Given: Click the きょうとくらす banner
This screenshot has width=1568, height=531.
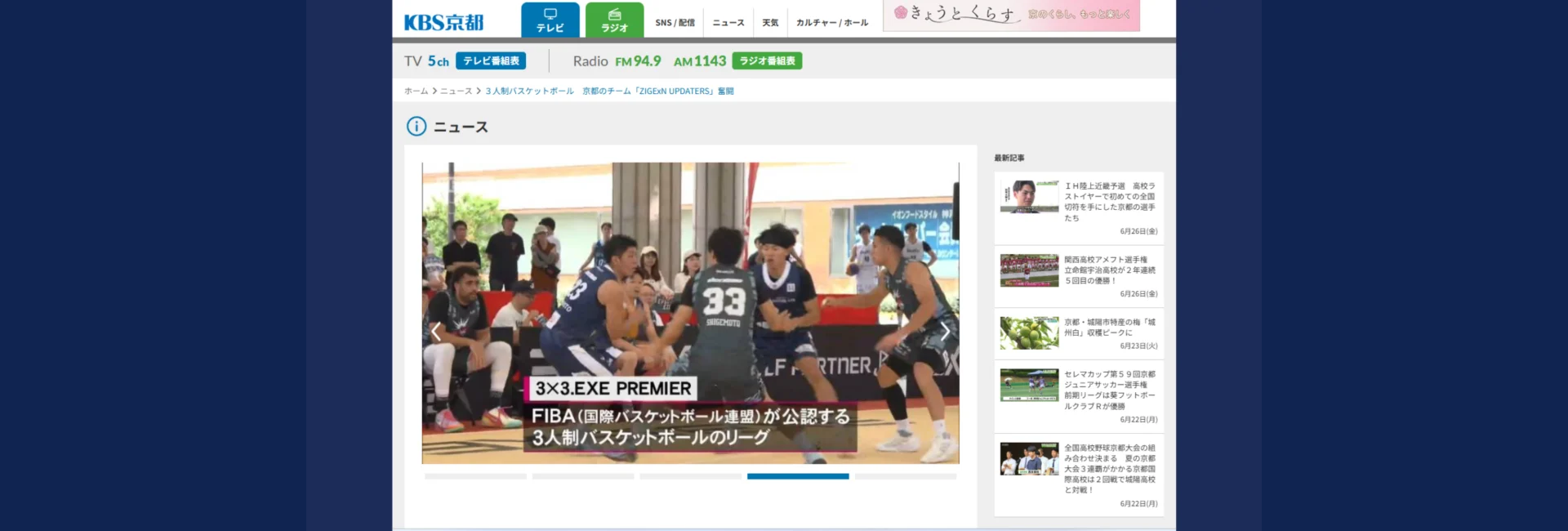Looking at the screenshot, I should point(1011,16).
